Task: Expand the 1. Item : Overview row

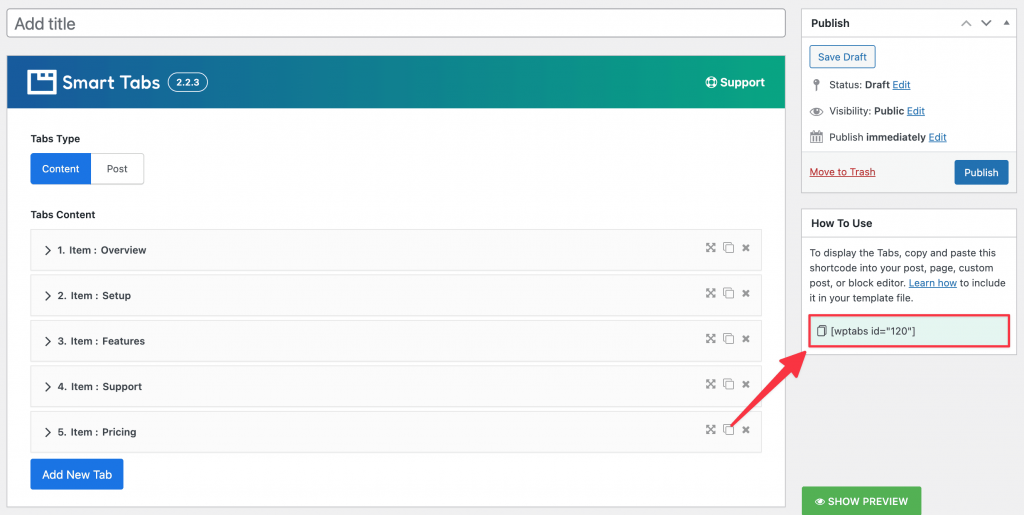Action: click(x=396, y=250)
